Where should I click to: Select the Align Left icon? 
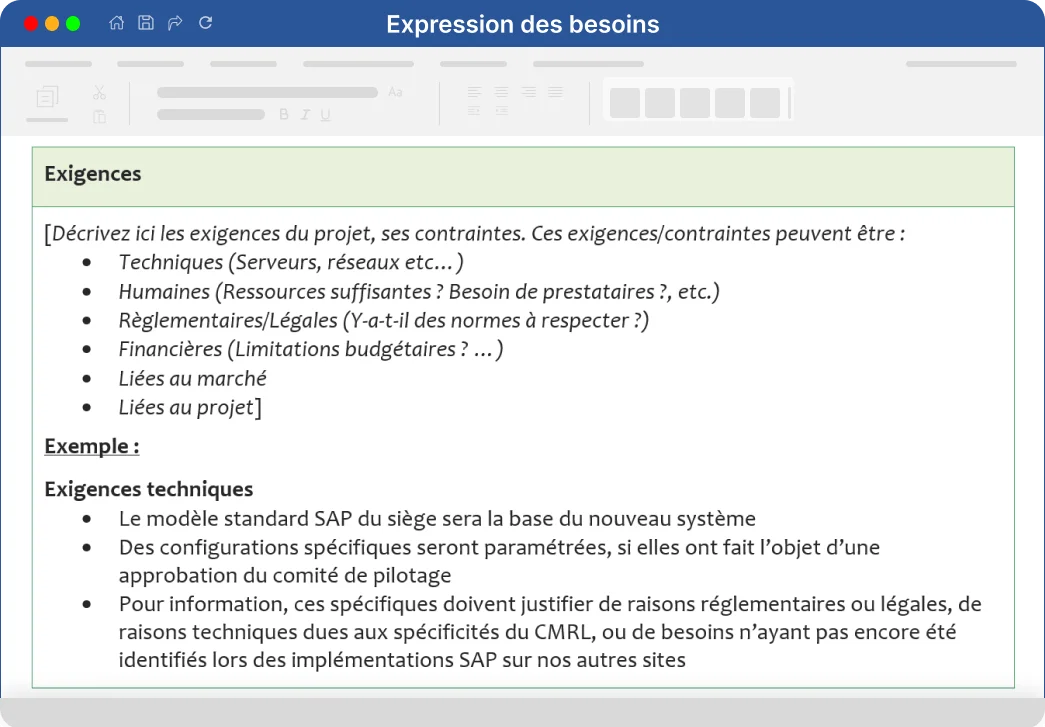pos(474,90)
